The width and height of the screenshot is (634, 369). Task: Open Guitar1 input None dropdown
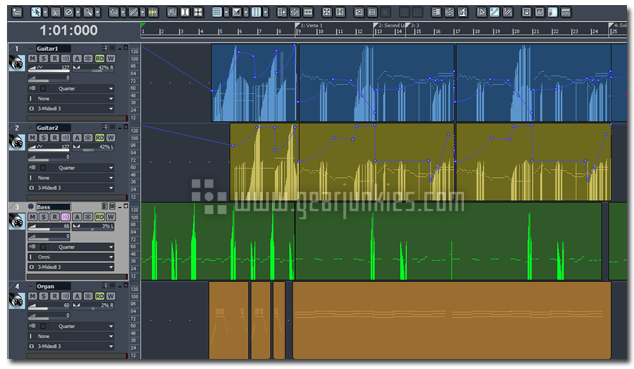point(71,99)
